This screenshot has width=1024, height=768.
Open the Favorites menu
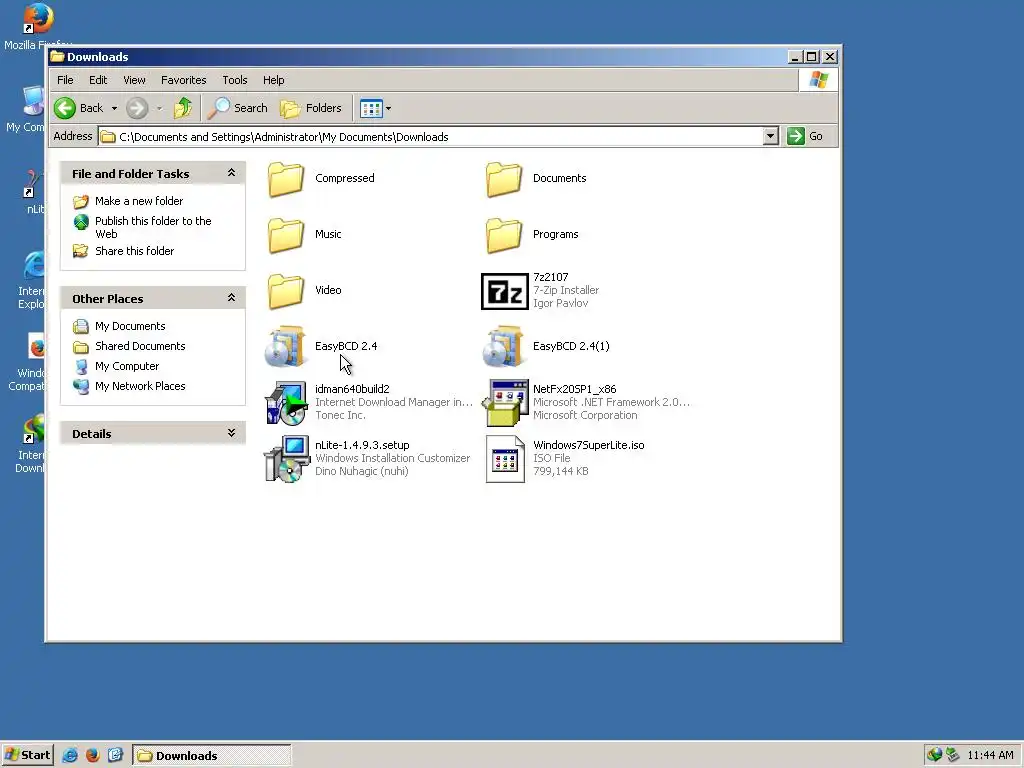(184, 80)
